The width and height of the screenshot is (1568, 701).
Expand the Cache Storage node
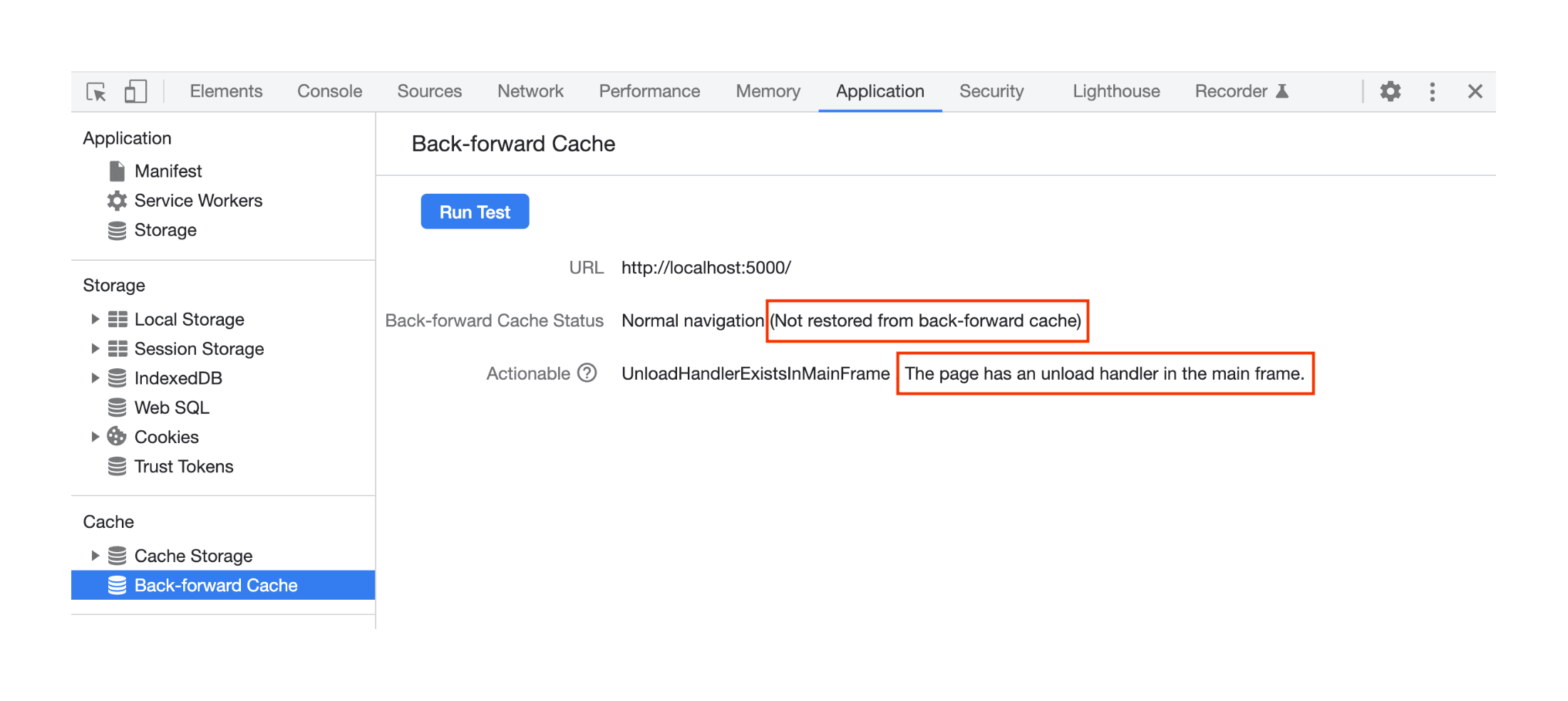click(95, 556)
